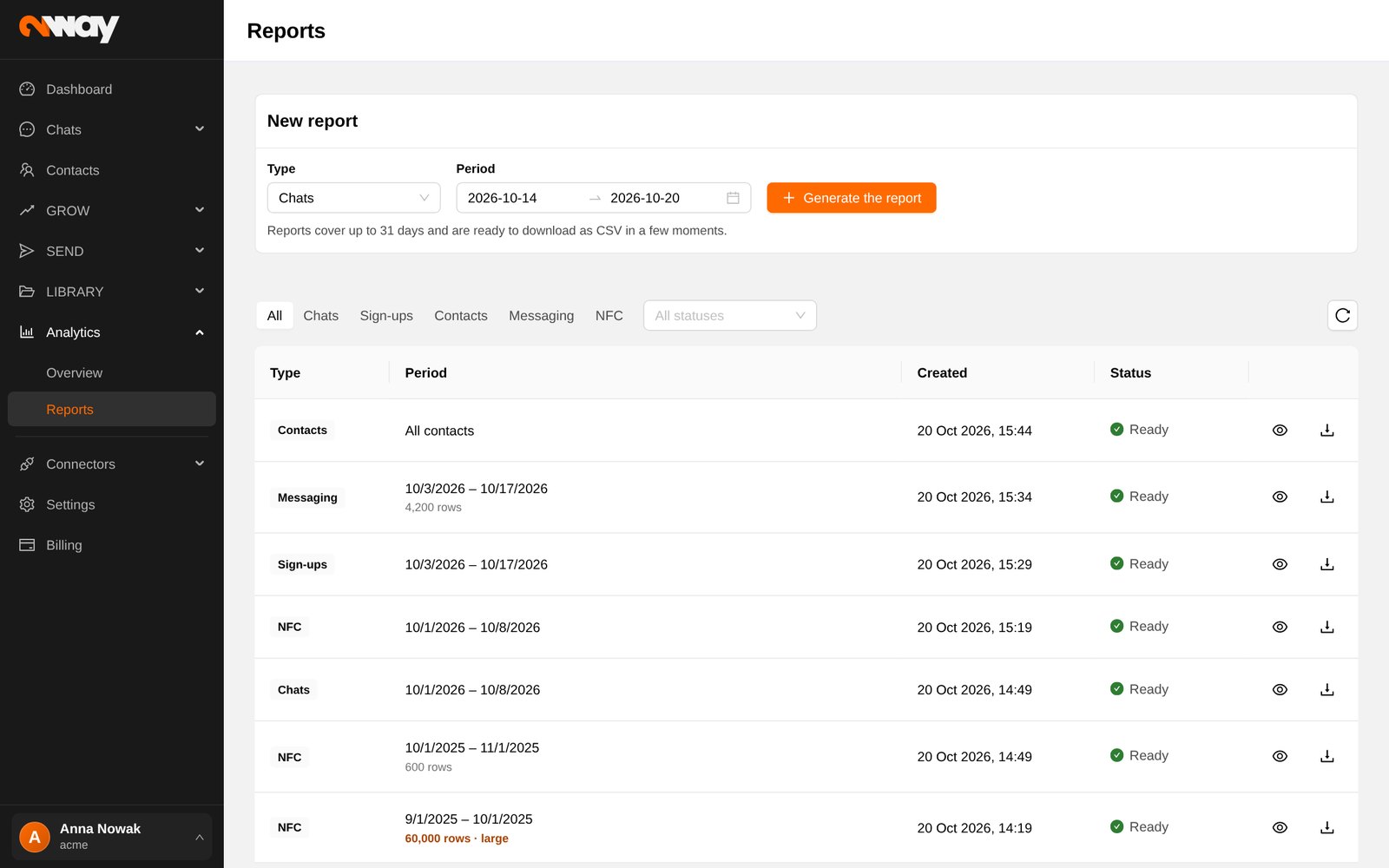Viewport: 1389px width, 868px height.
Task: Expand the Connectors sidebar section
Action: point(111,464)
